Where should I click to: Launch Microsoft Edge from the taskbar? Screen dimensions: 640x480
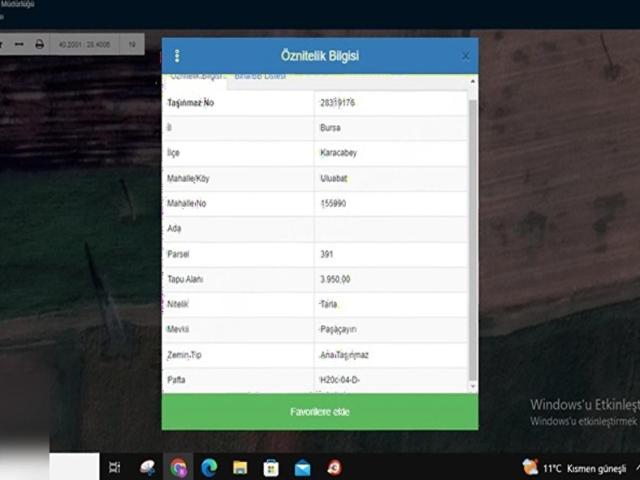click(x=209, y=467)
